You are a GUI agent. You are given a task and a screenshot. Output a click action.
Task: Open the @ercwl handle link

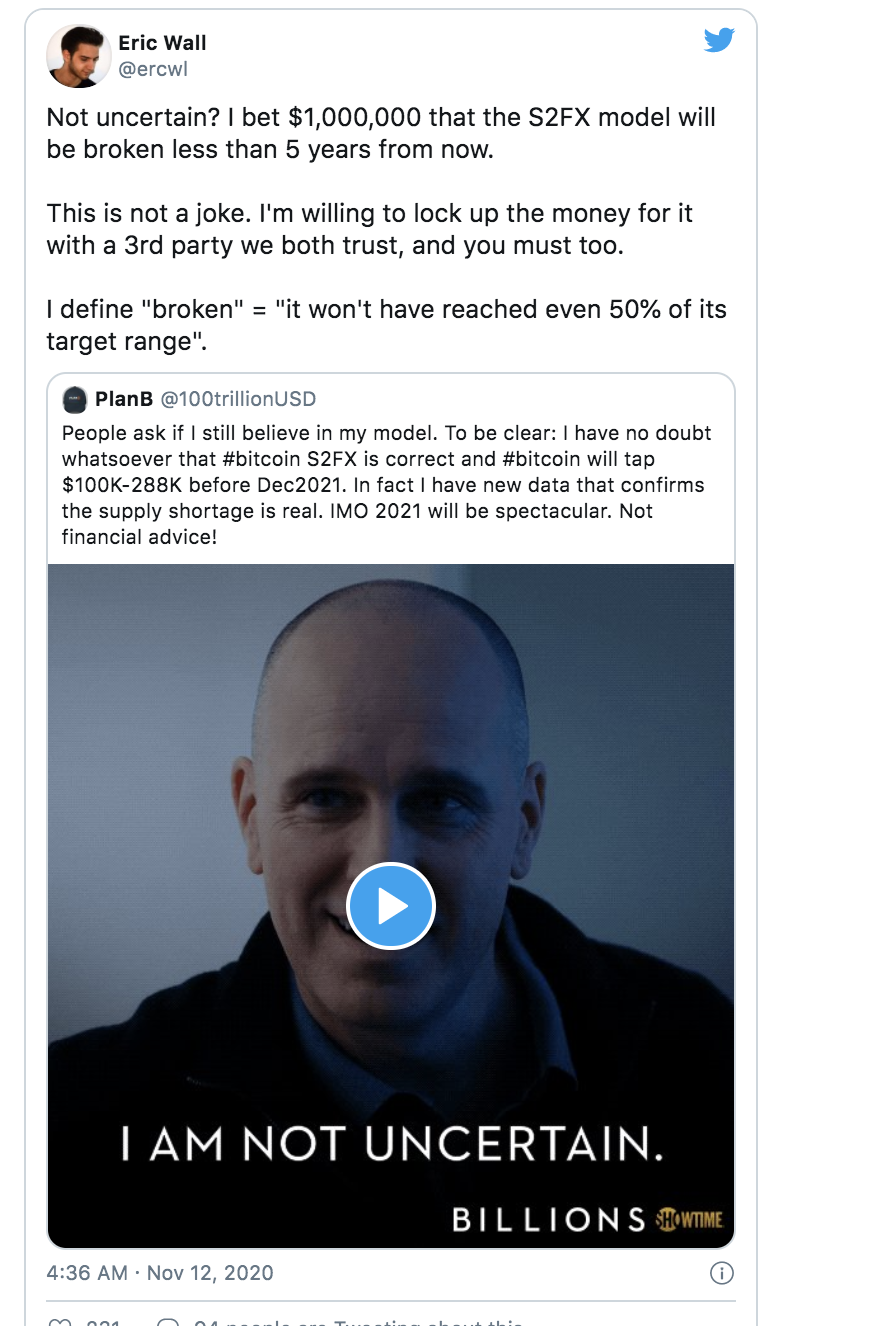point(153,70)
